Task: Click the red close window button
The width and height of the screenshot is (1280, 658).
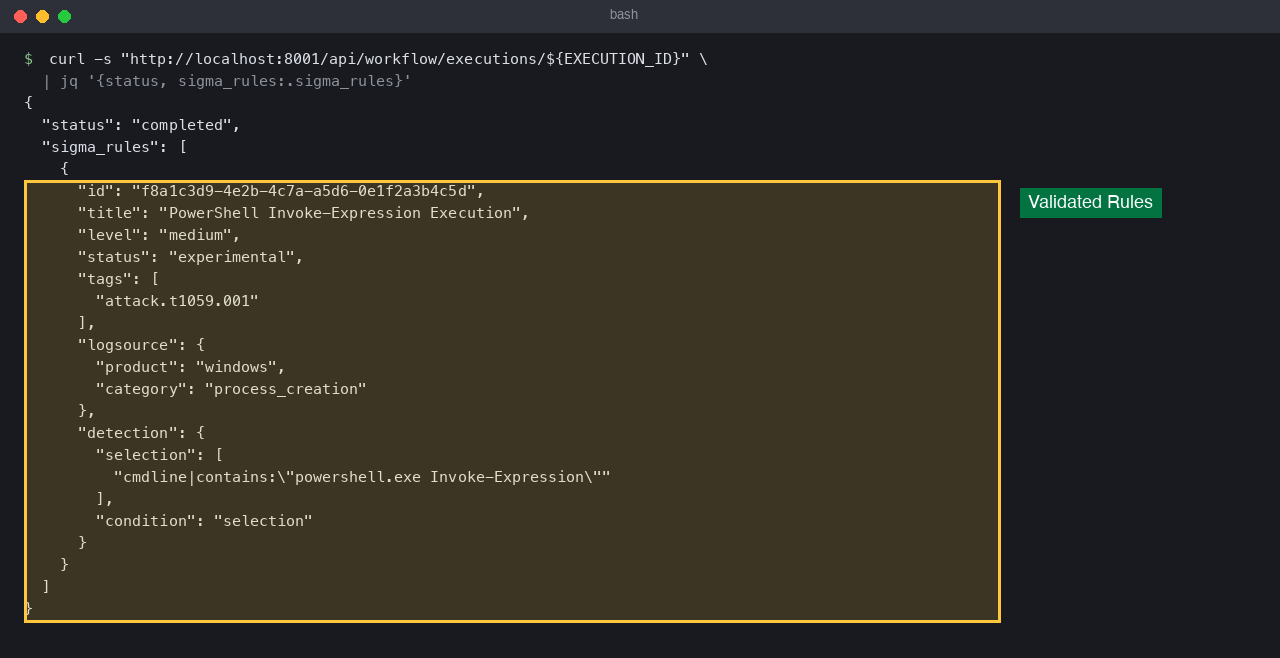Action: 20,16
